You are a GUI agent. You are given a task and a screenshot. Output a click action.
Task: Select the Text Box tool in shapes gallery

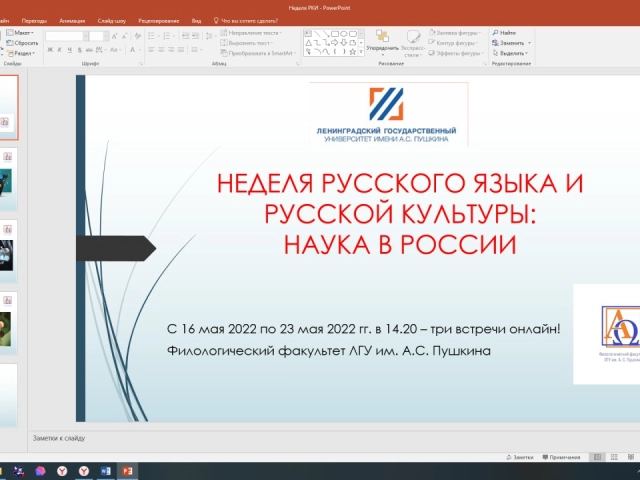click(x=308, y=33)
